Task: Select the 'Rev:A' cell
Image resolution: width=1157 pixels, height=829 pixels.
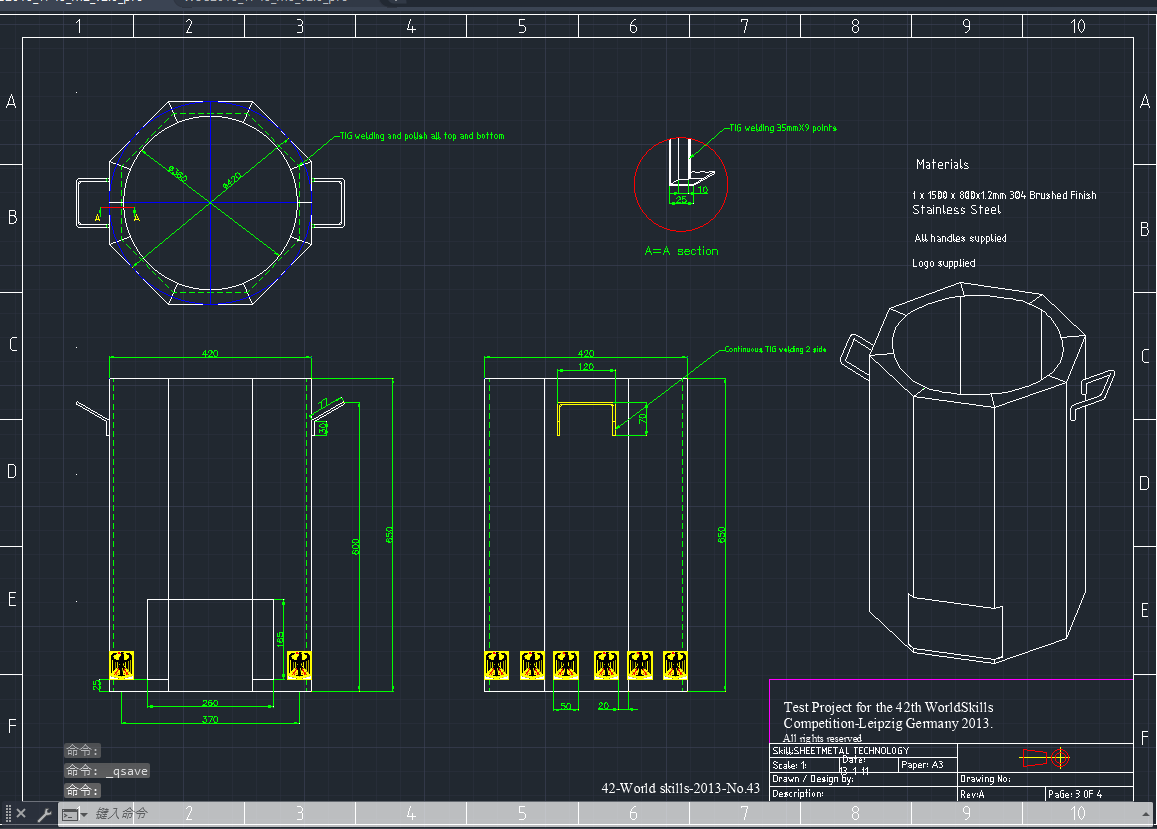Action: pyautogui.click(x=1001, y=794)
